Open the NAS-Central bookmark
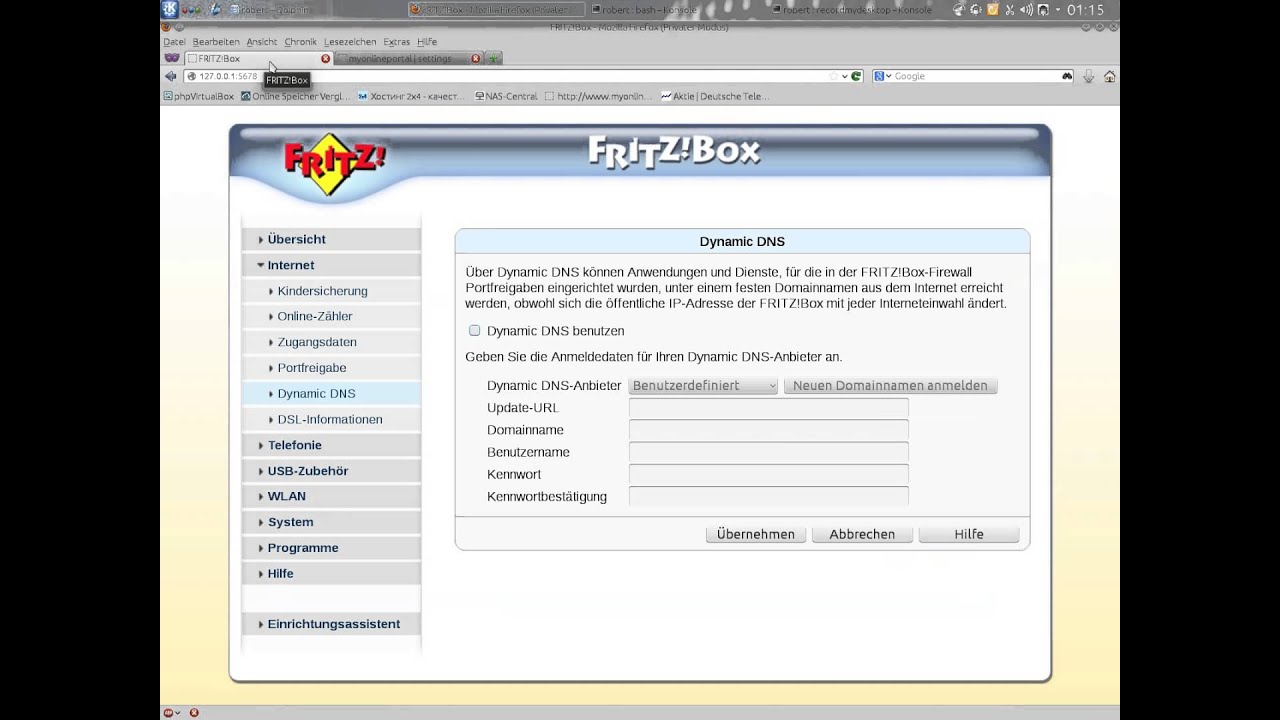The image size is (1280, 720). tap(507, 97)
